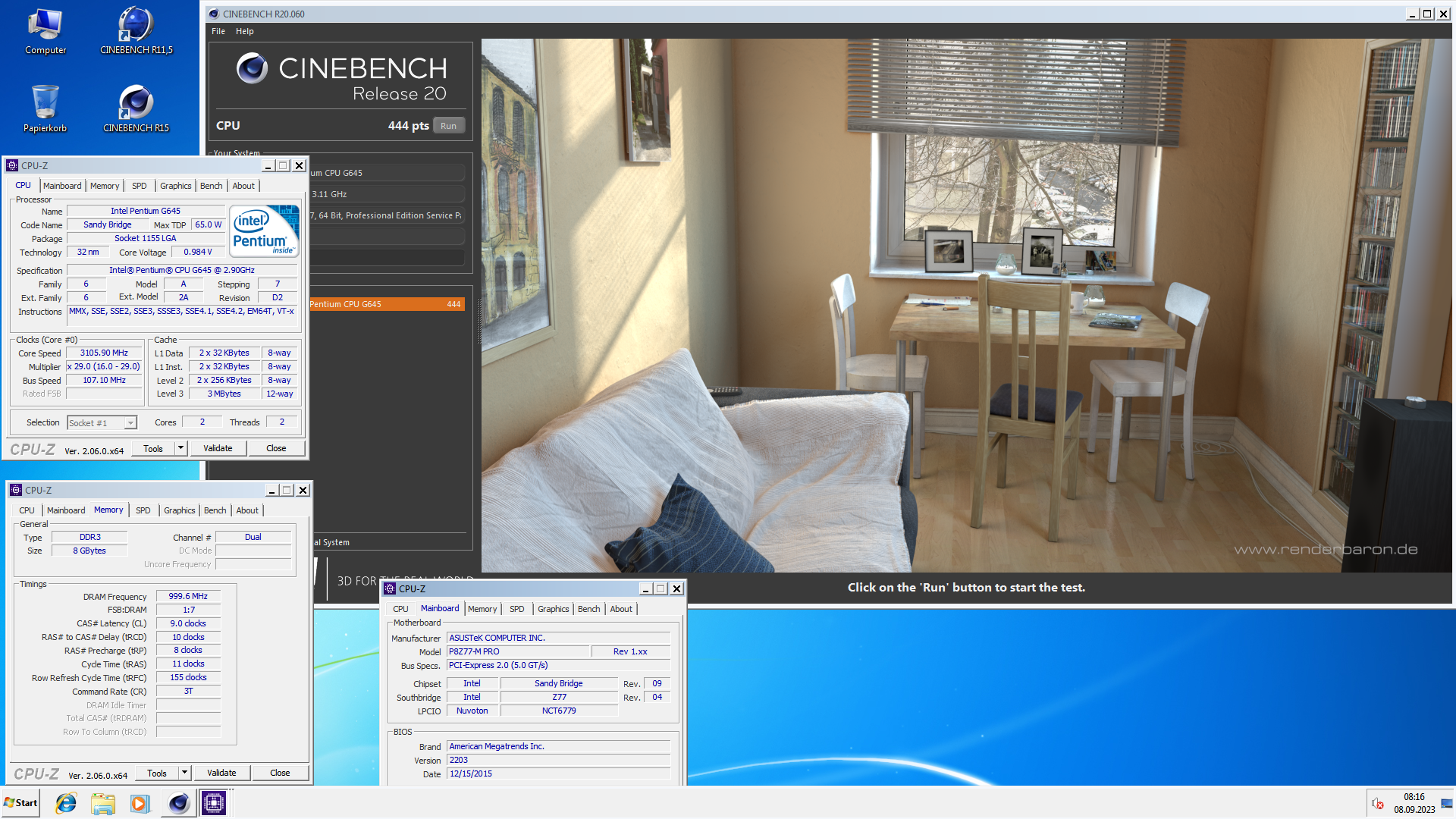Switch to Memory tab in top CPU-Z
1456x819 pixels.
point(105,186)
